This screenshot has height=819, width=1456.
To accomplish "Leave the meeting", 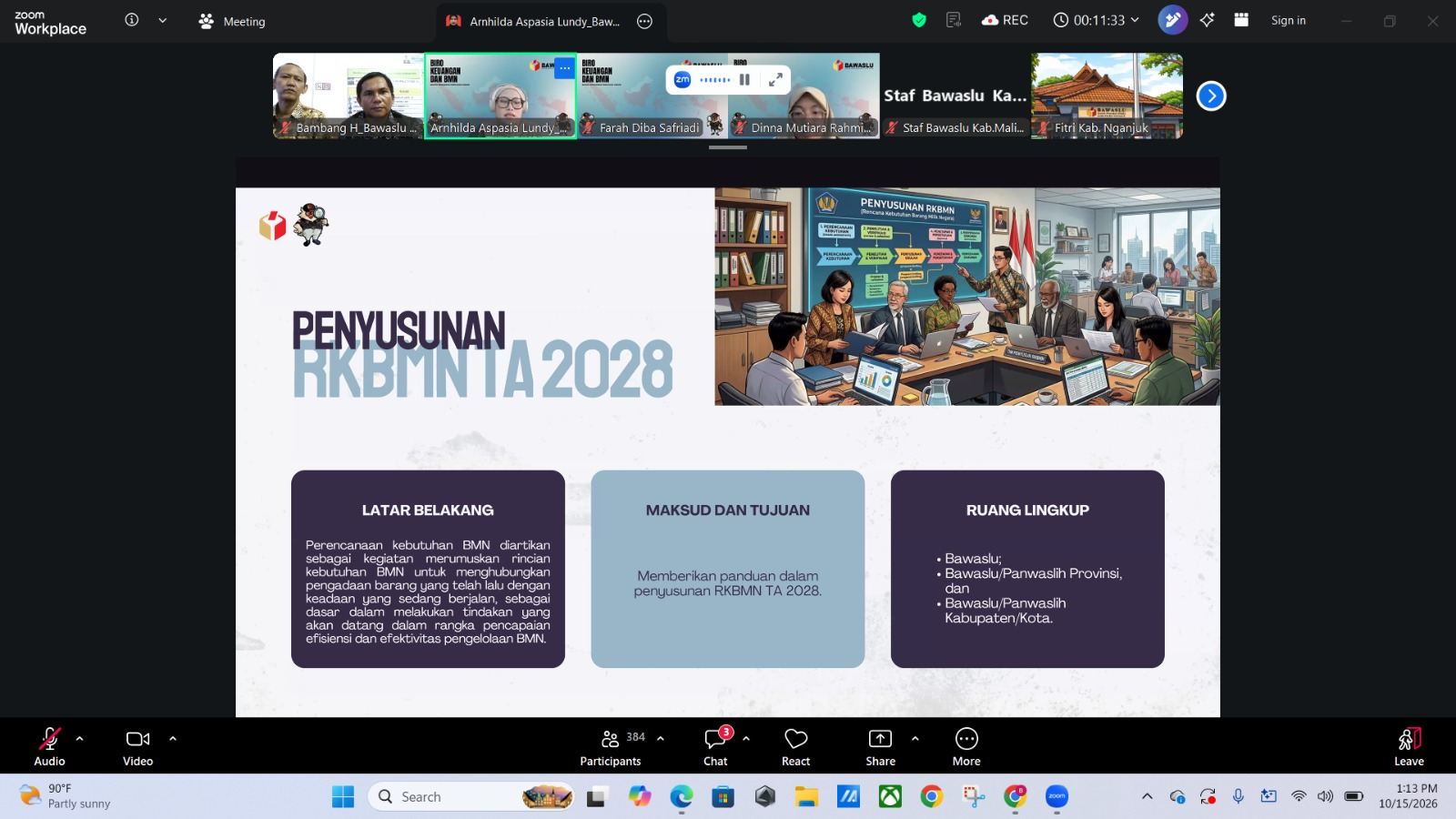I will coord(1409,747).
